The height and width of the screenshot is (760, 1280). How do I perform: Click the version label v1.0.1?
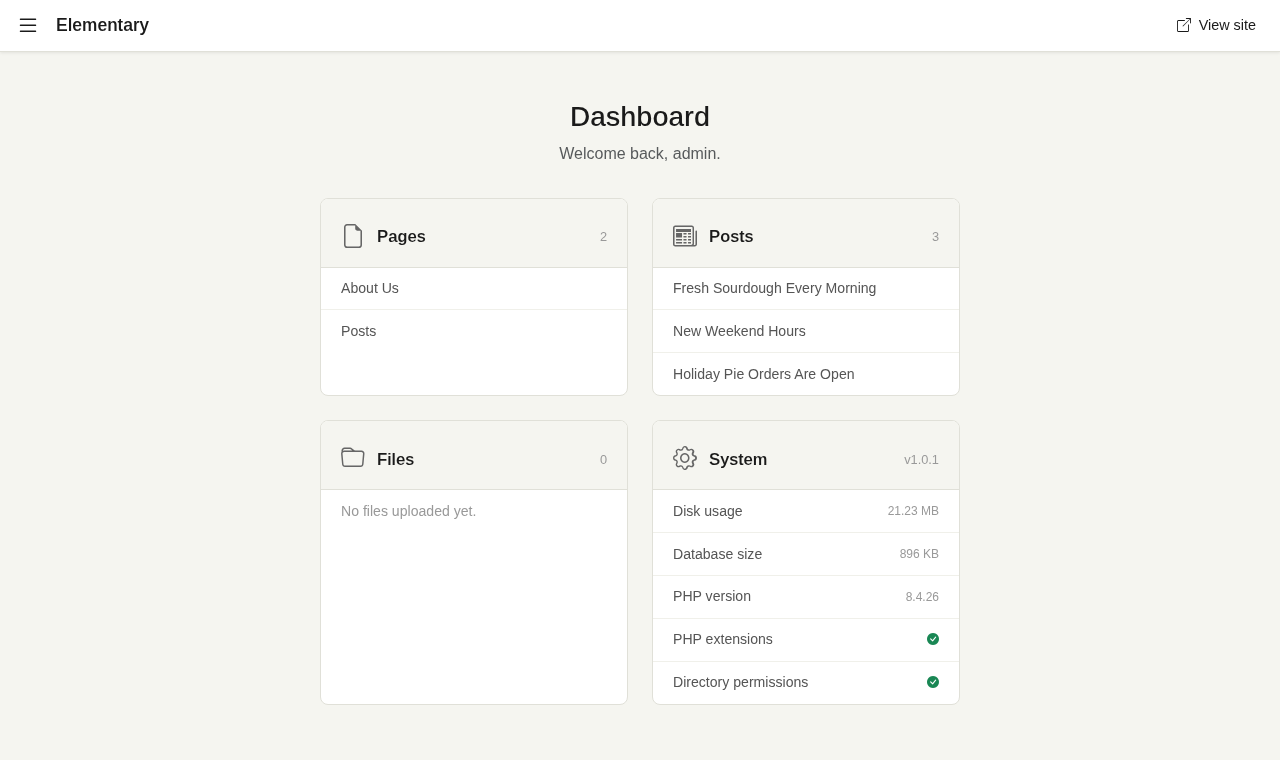coord(921,460)
